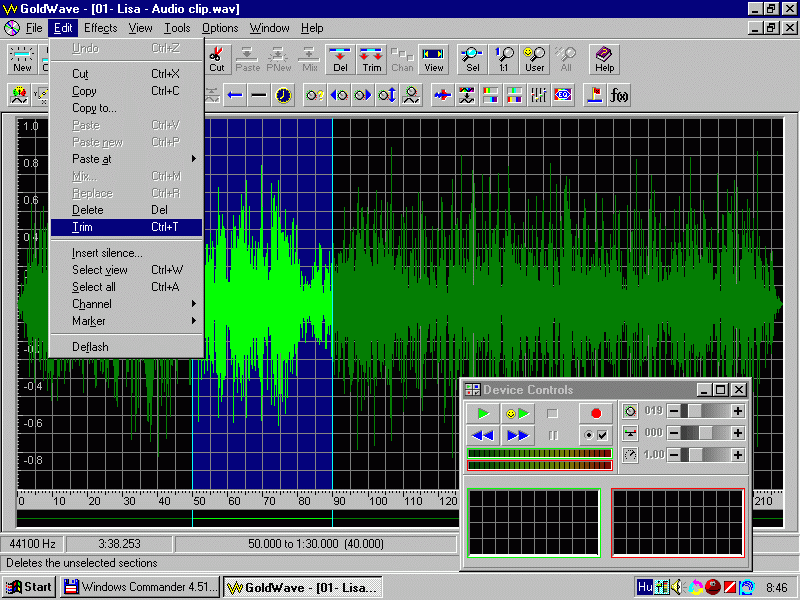The width and height of the screenshot is (800, 600).
Task: Select Copy to... menu entry
Action: click(x=127, y=108)
